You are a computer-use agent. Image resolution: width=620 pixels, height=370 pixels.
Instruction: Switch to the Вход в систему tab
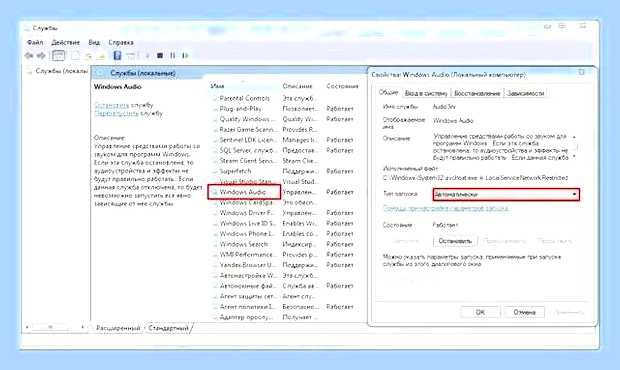click(426, 93)
